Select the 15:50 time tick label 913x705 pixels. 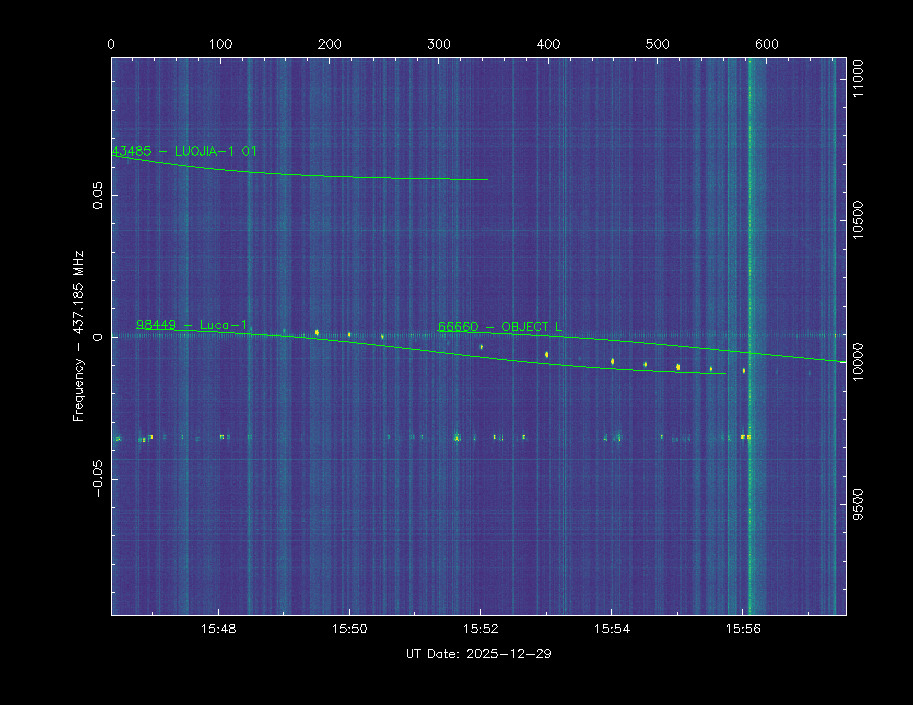pos(349,629)
